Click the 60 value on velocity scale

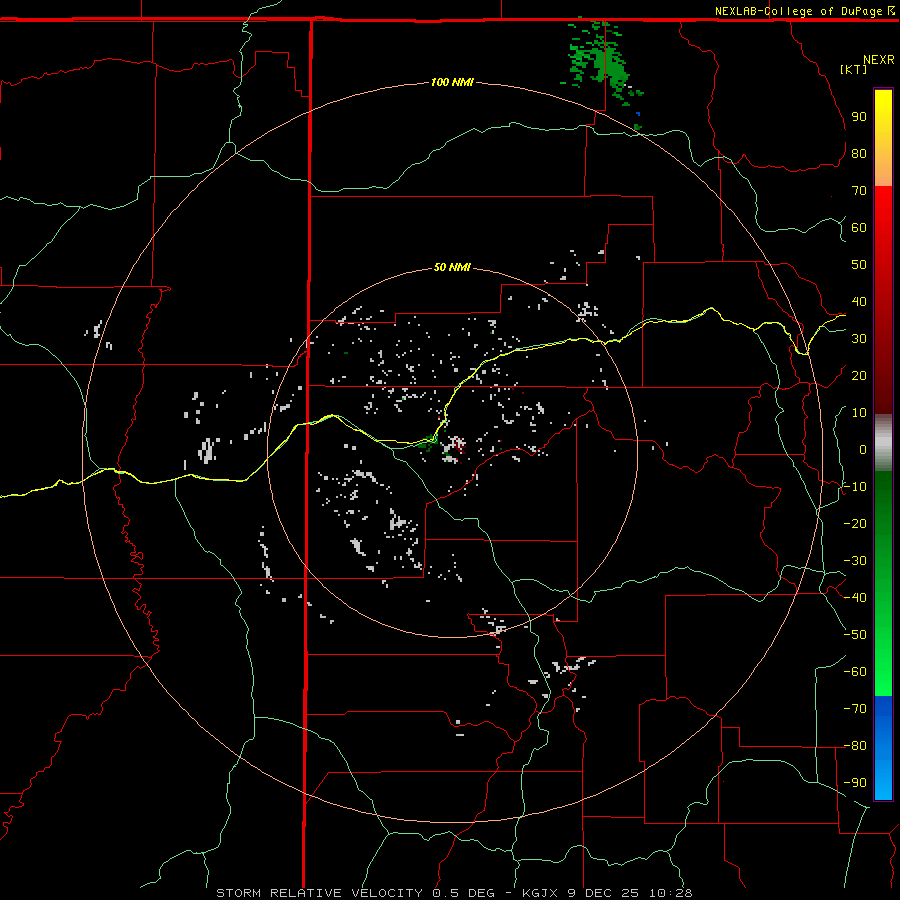(859, 228)
